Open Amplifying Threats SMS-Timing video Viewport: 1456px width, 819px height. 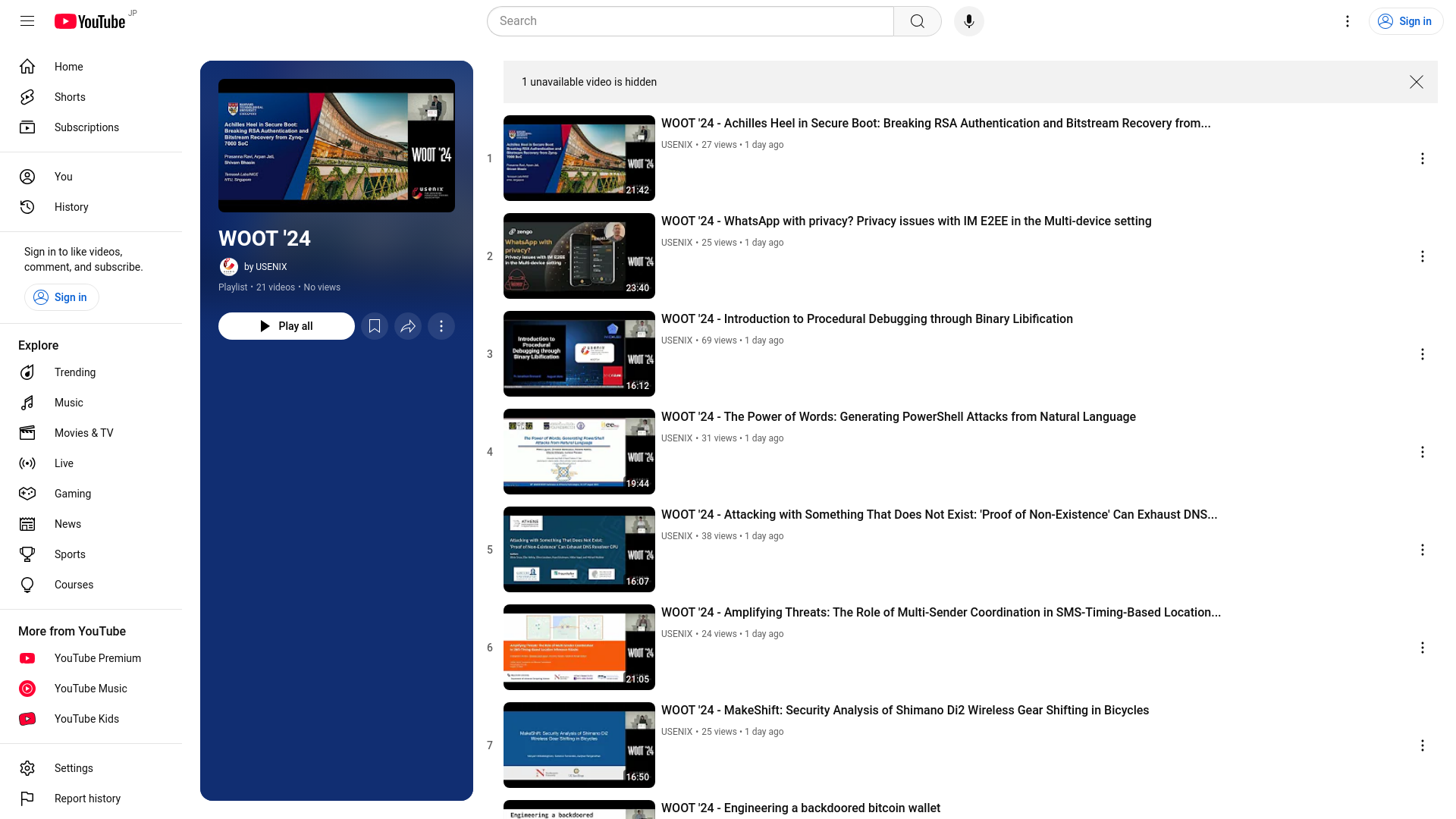click(941, 613)
